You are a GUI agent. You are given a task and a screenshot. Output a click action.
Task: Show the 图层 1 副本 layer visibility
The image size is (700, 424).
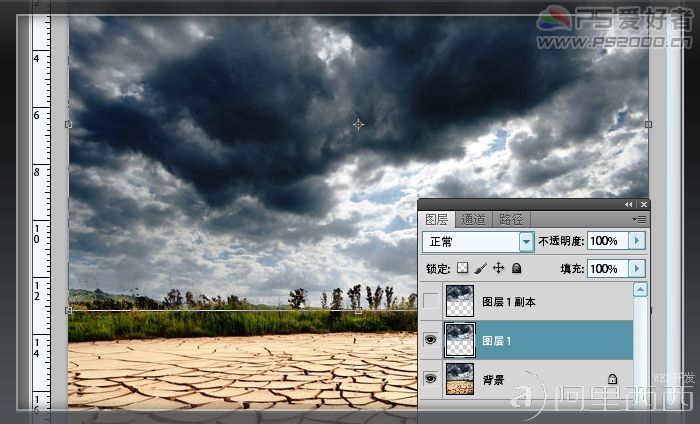pos(430,301)
